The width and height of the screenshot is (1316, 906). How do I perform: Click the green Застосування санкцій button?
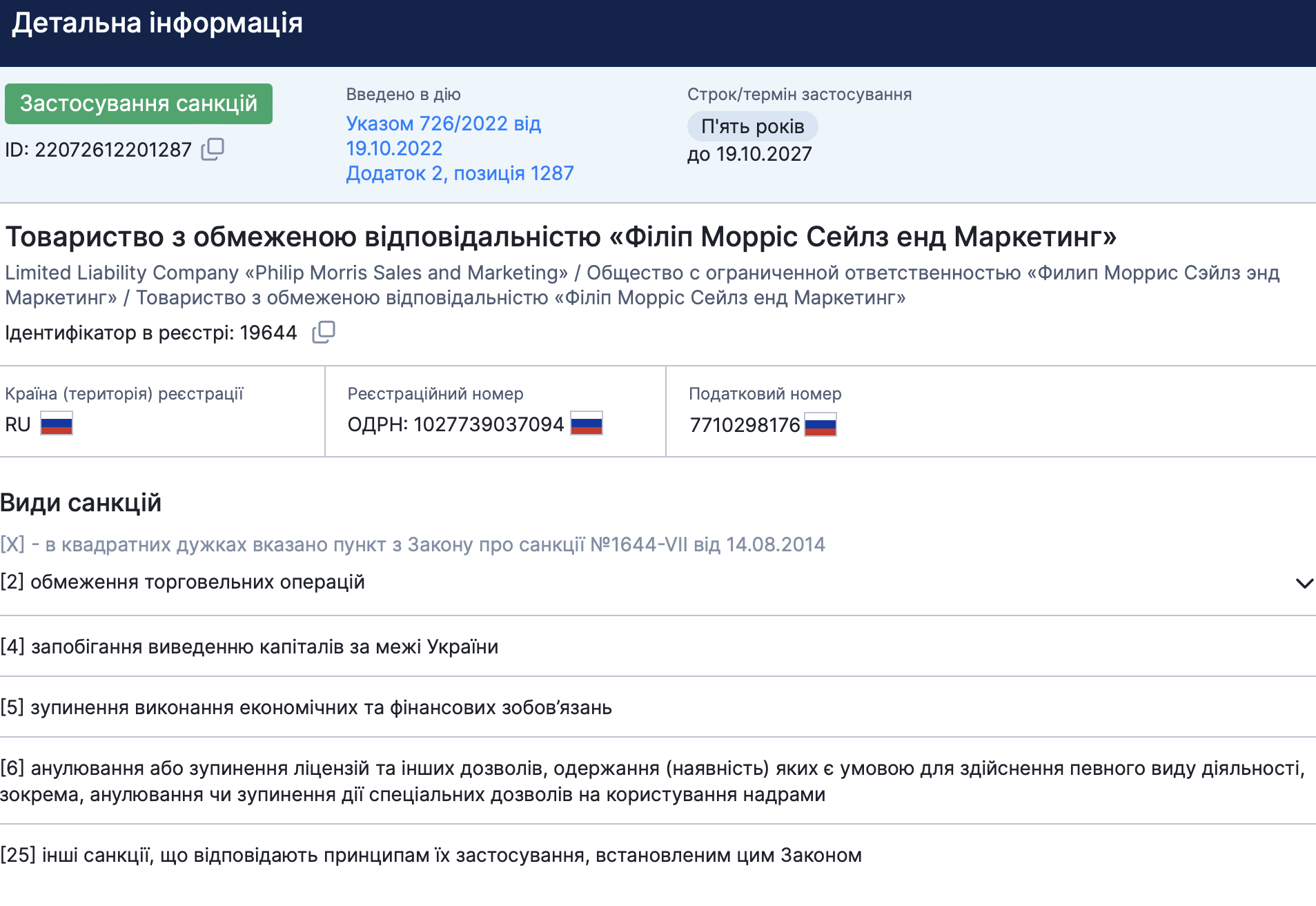click(x=139, y=104)
